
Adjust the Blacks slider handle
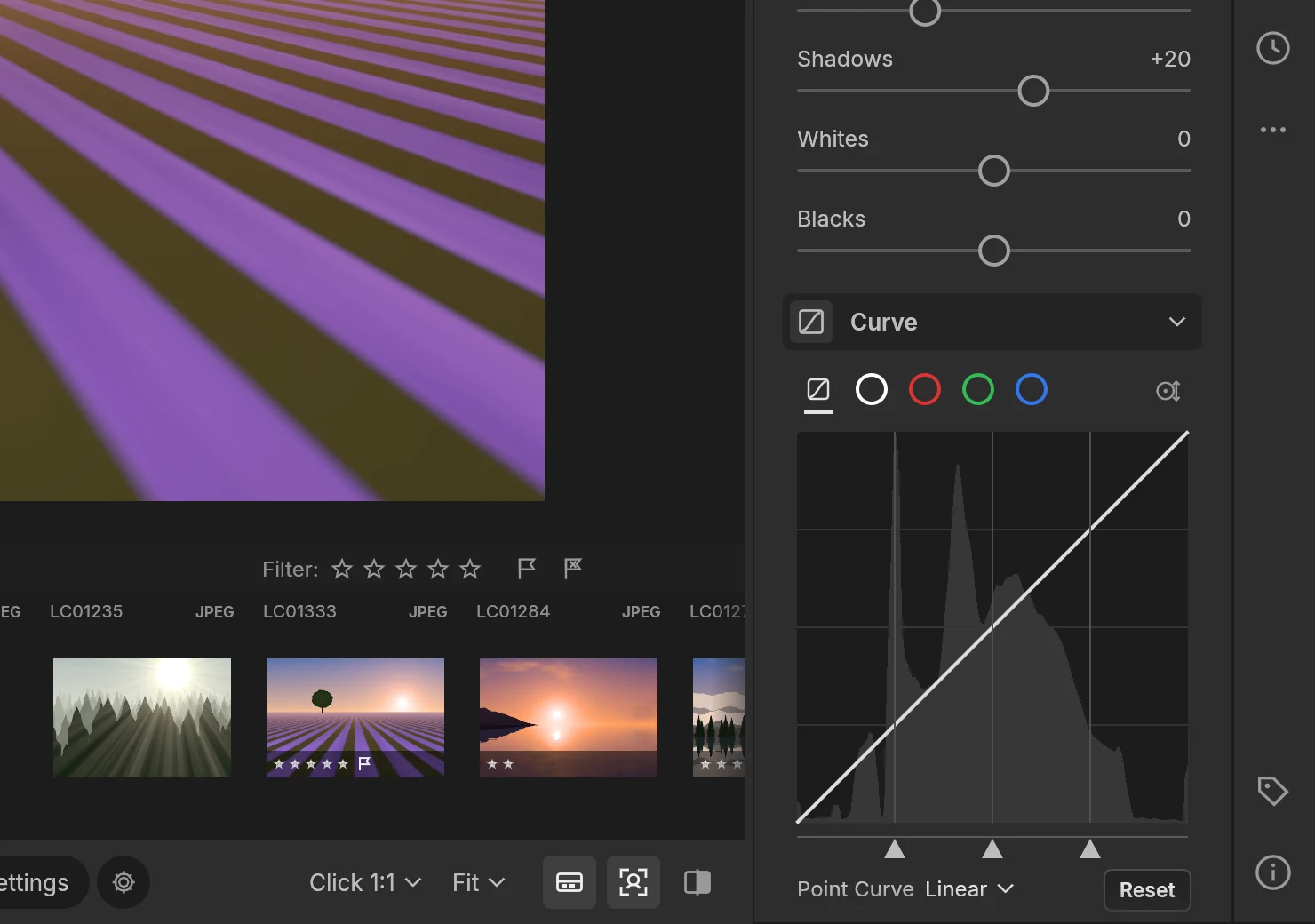994,251
